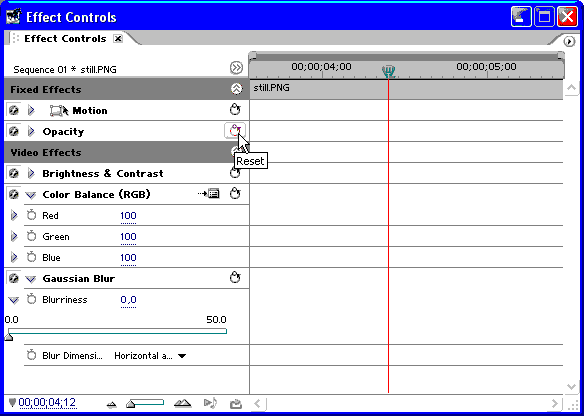Switch to the Effect Controls tab
Image resolution: width=584 pixels, height=416 pixels.
[x=65, y=39]
